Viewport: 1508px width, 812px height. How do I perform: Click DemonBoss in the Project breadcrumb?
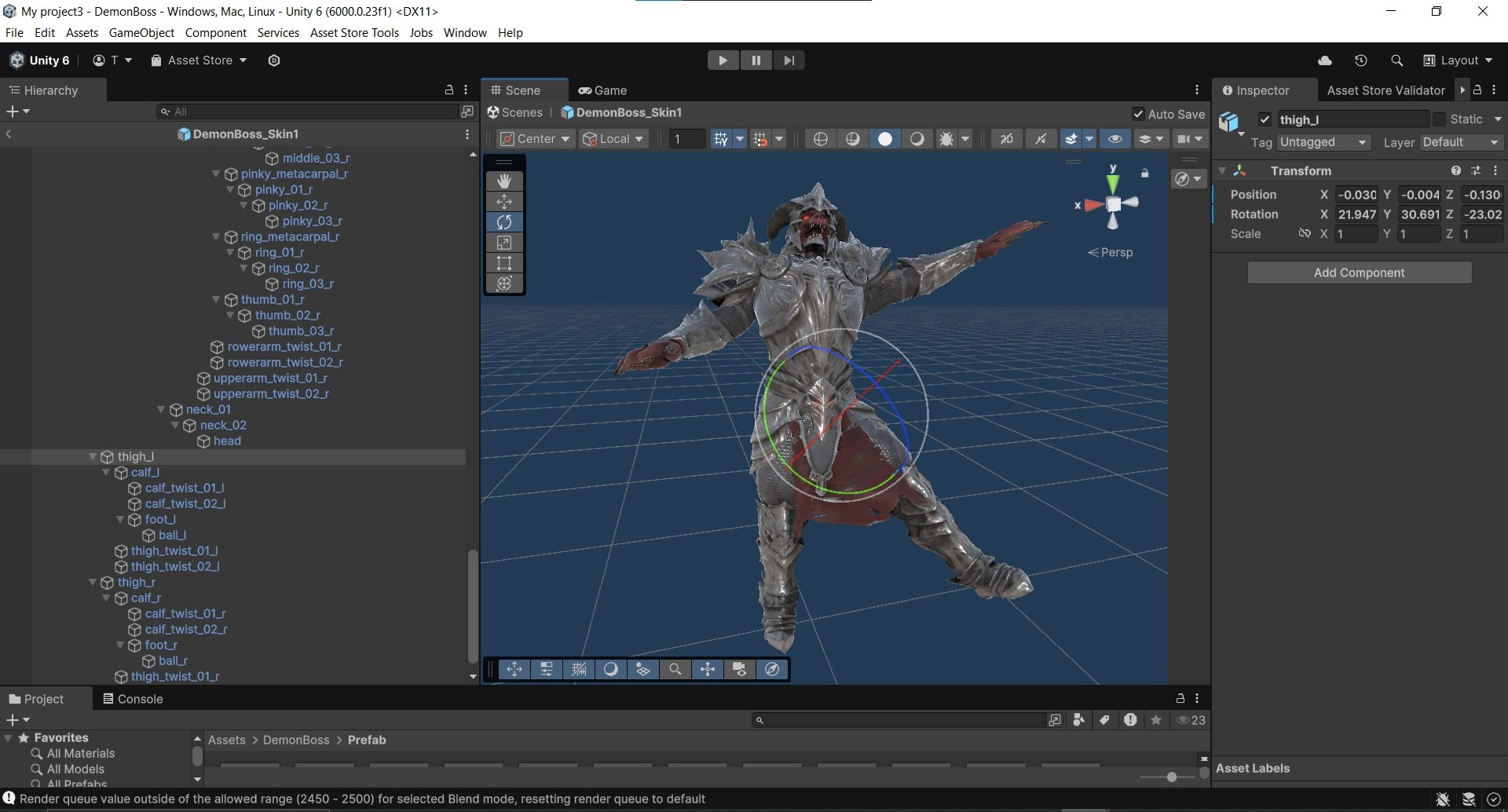(296, 740)
